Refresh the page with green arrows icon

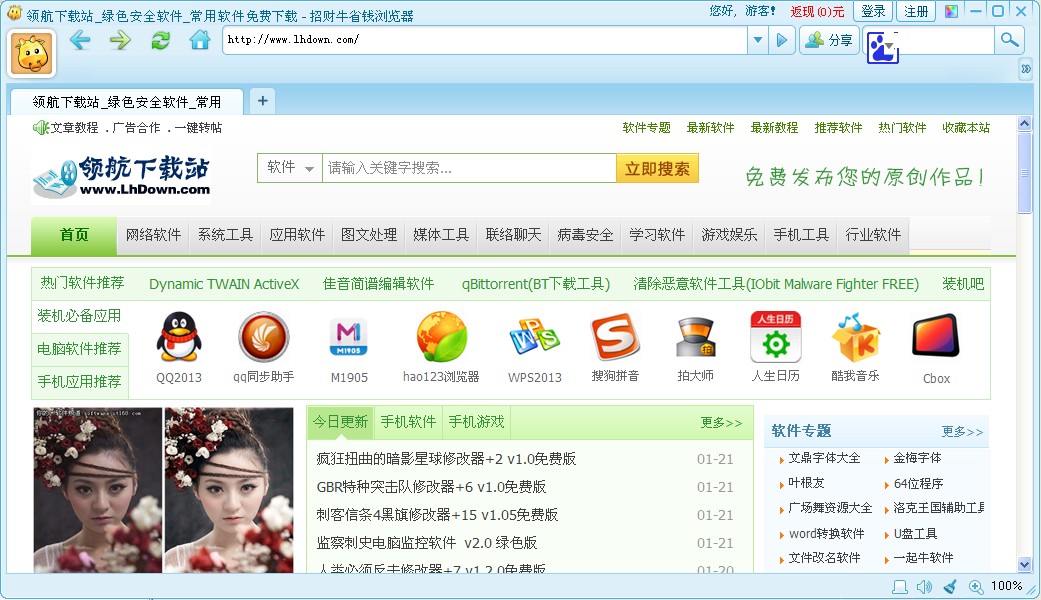[160, 40]
